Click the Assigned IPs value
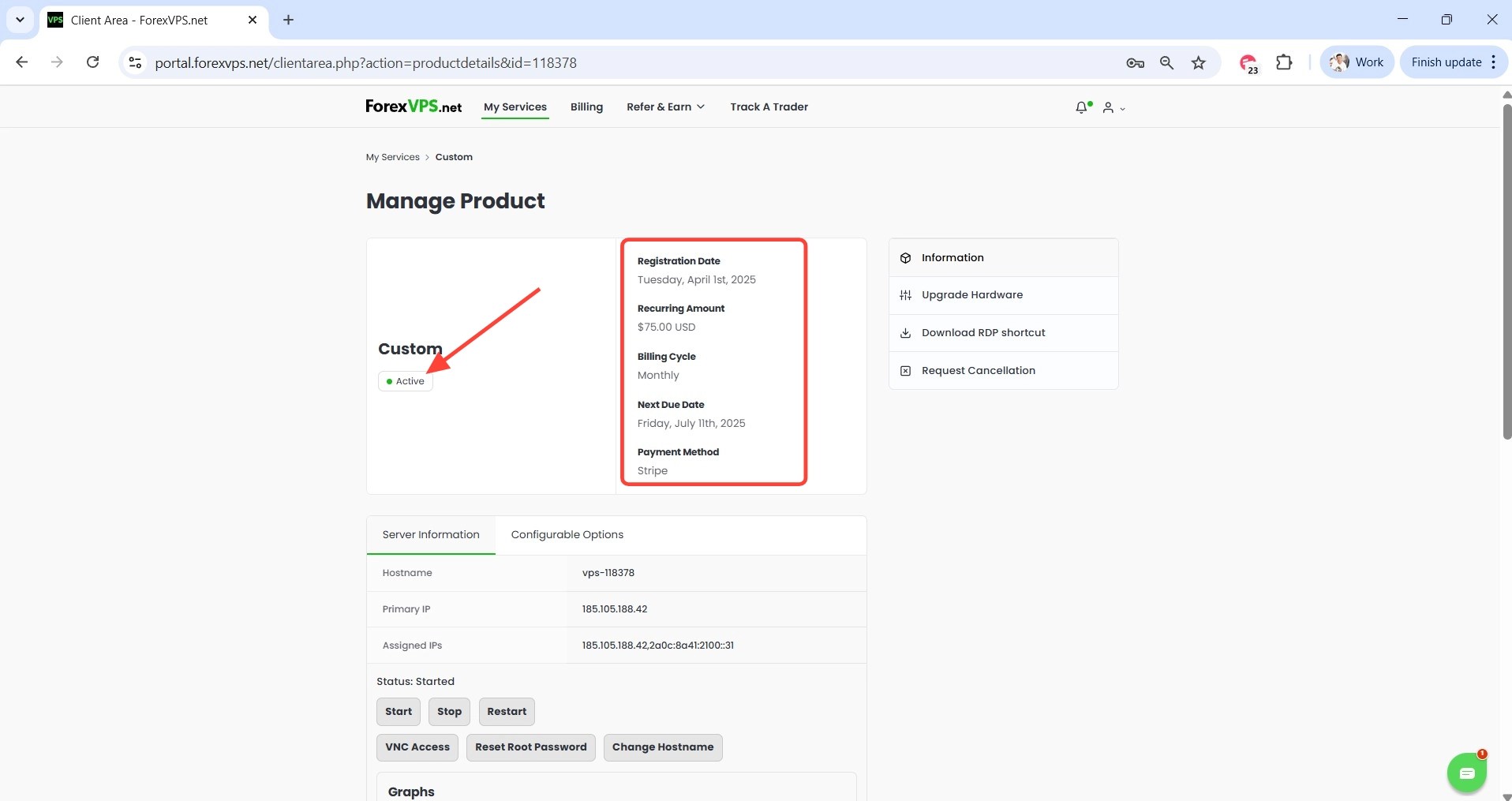1512x801 pixels. click(x=657, y=646)
